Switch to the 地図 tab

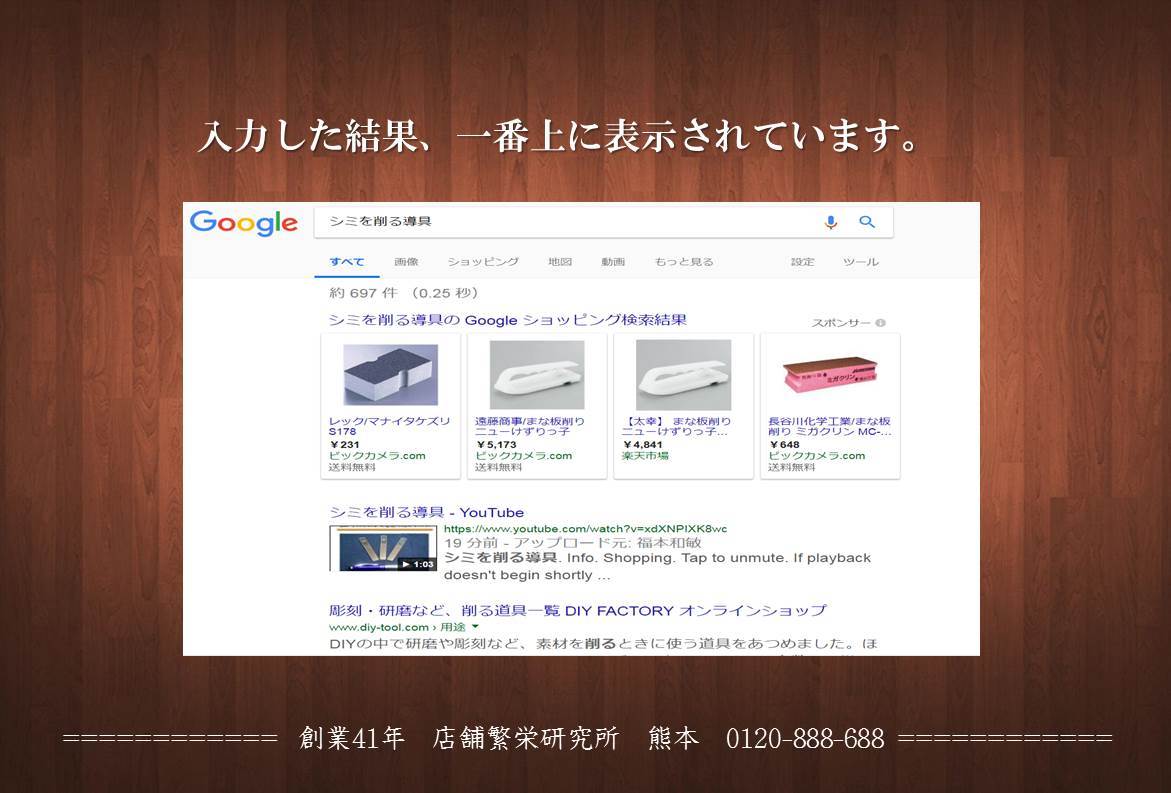[x=560, y=262]
